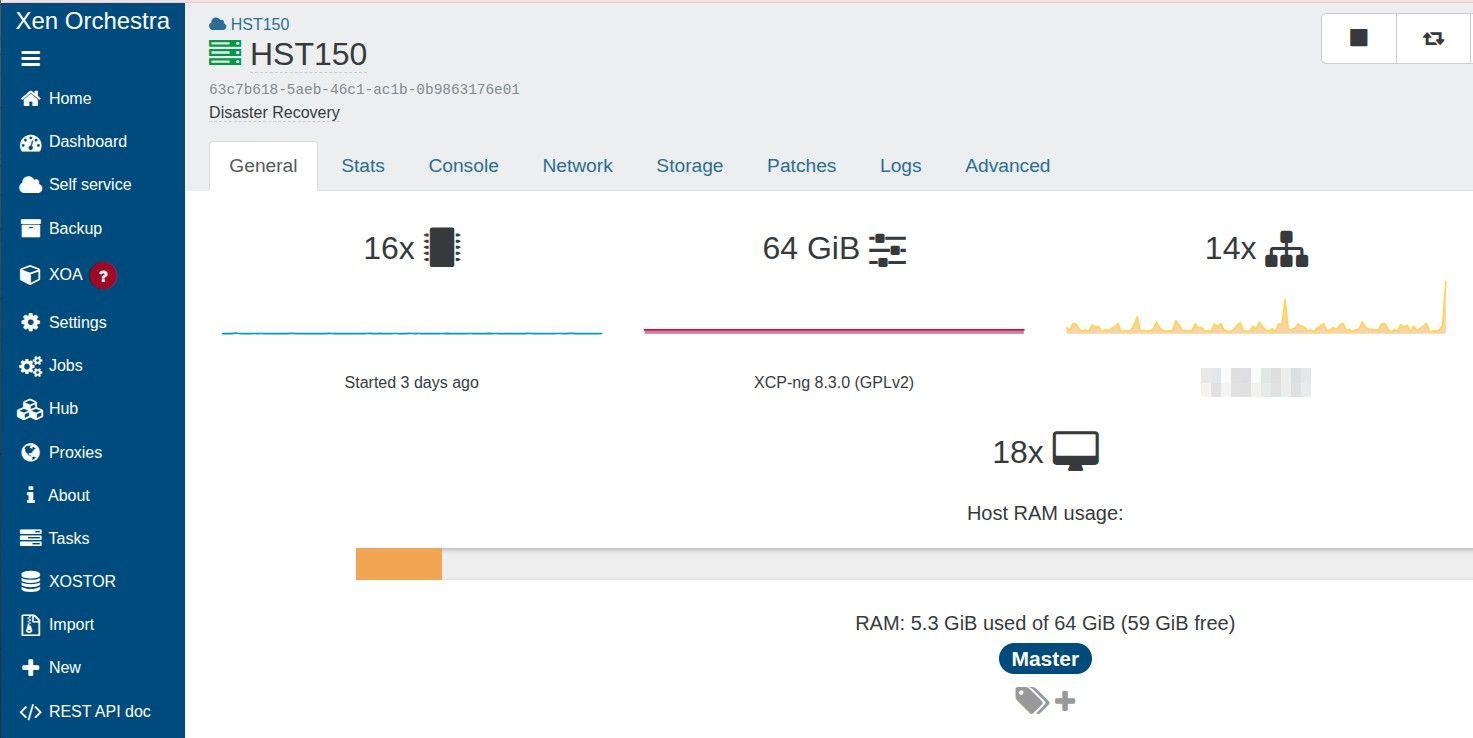Click the HST150 host name title

click(308, 54)
